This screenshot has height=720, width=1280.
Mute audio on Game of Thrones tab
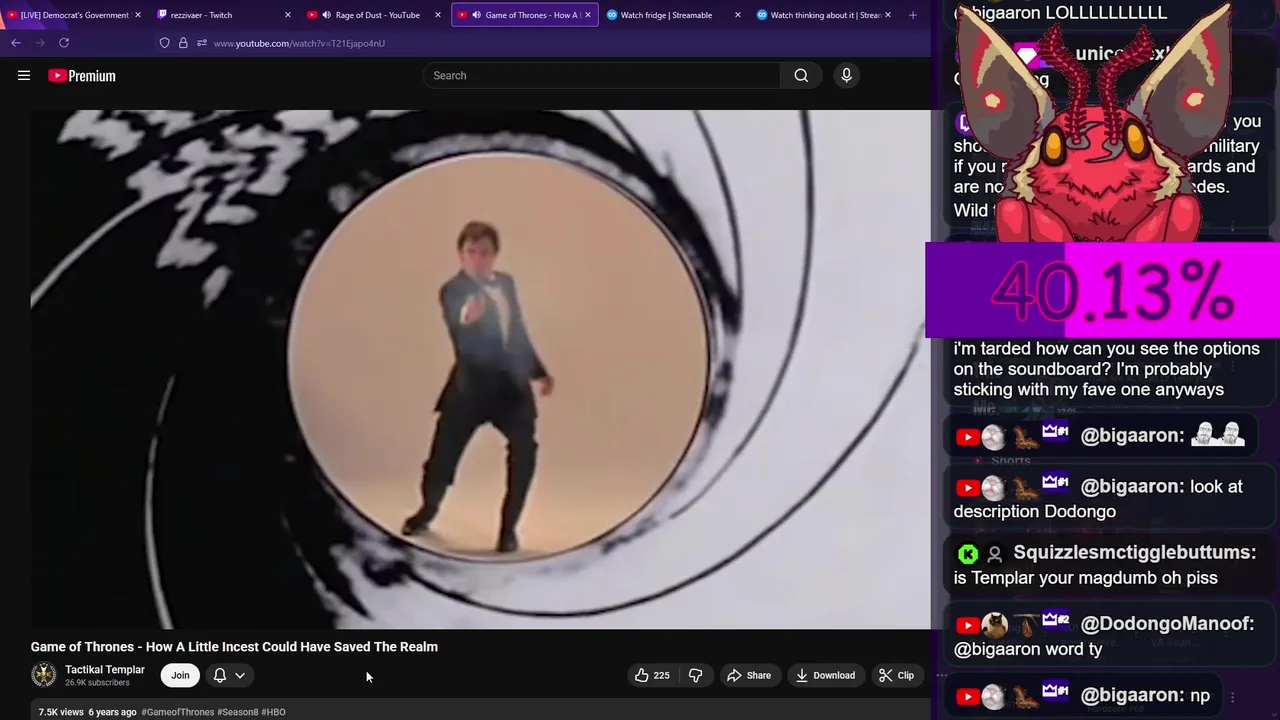(x=476, y=15)
